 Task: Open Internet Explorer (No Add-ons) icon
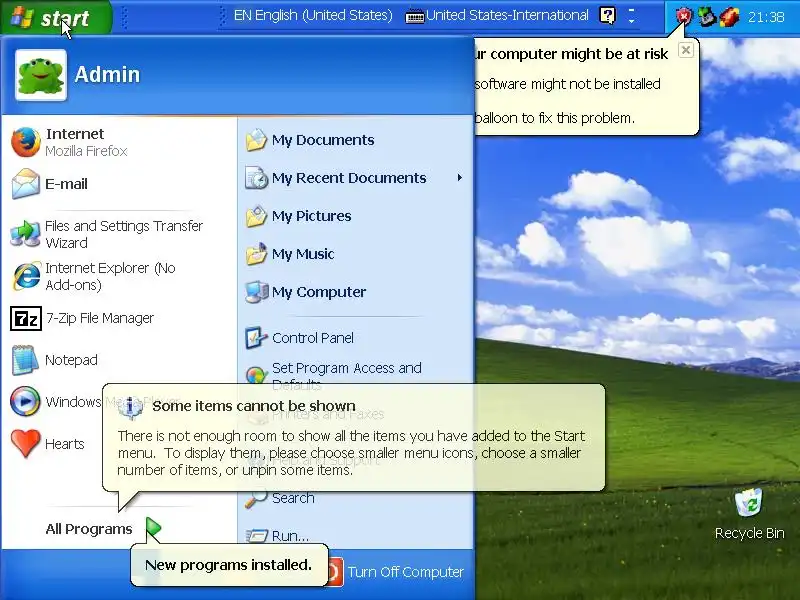(x=26, y=276)
